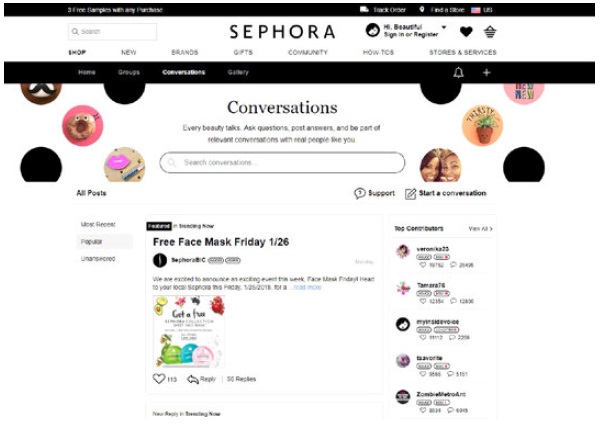Screen dimensions: 602x433
Task: Open the Gallery tab
Action: coord(238,72)
